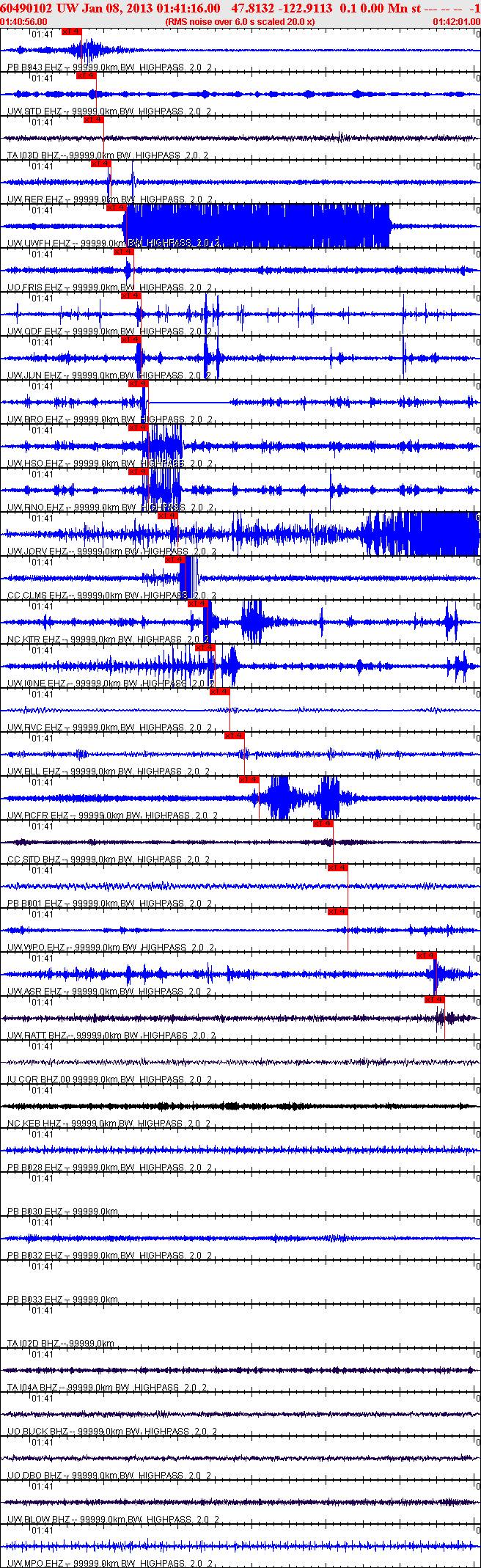Select the UW.HSO EHZ station label
This screenshot has width=481, height=1568.
(110, 464)
